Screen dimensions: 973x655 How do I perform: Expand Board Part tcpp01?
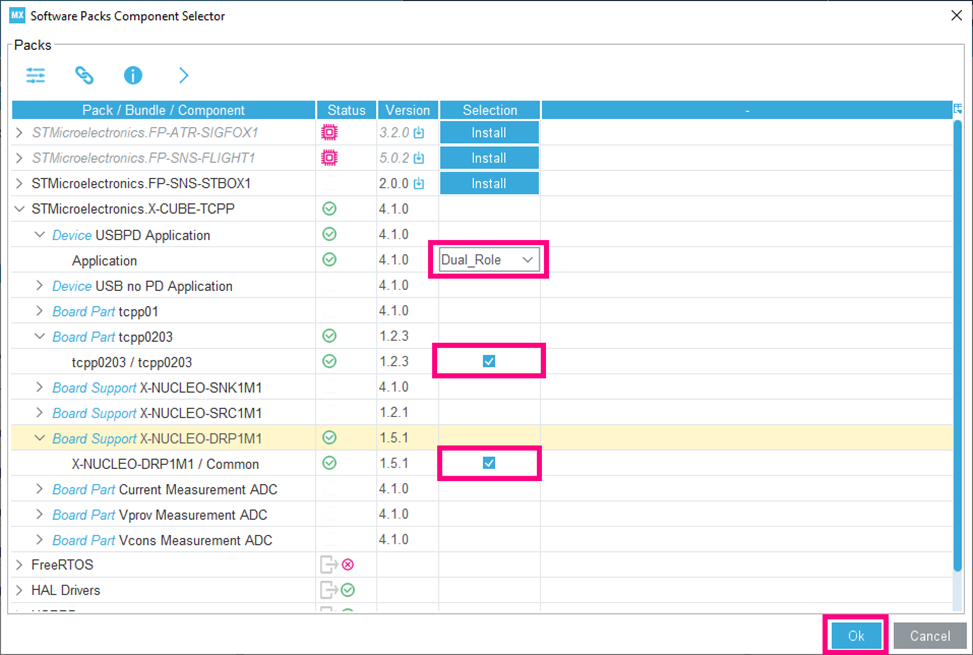40,311
